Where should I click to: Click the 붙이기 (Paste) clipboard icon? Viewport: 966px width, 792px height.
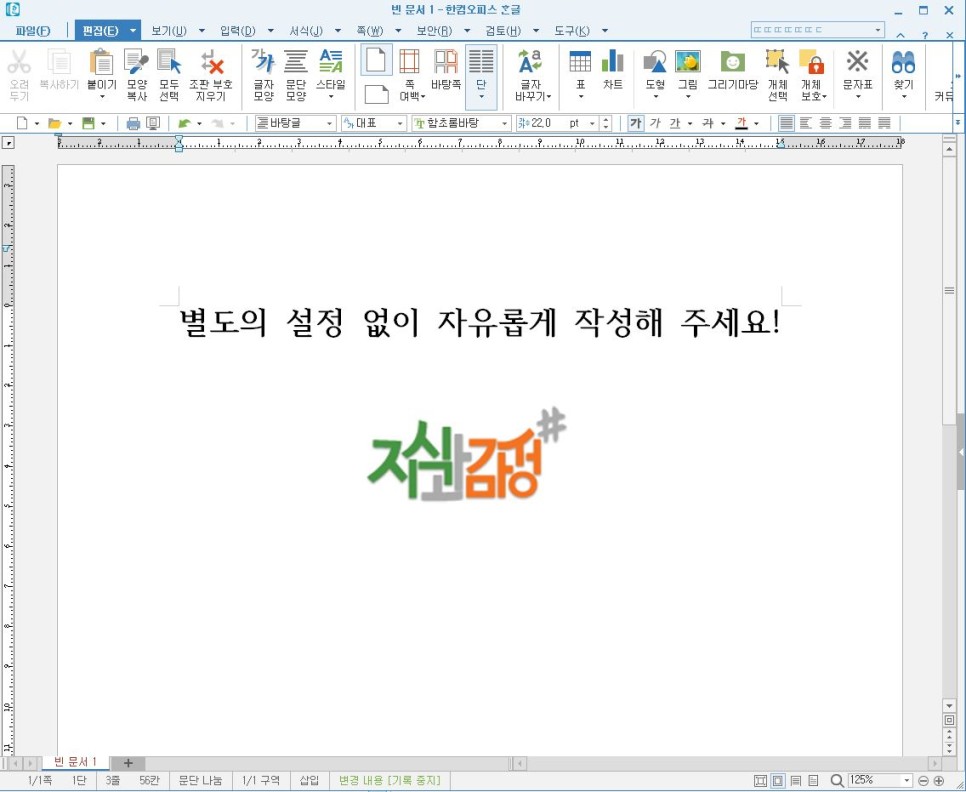102,62
